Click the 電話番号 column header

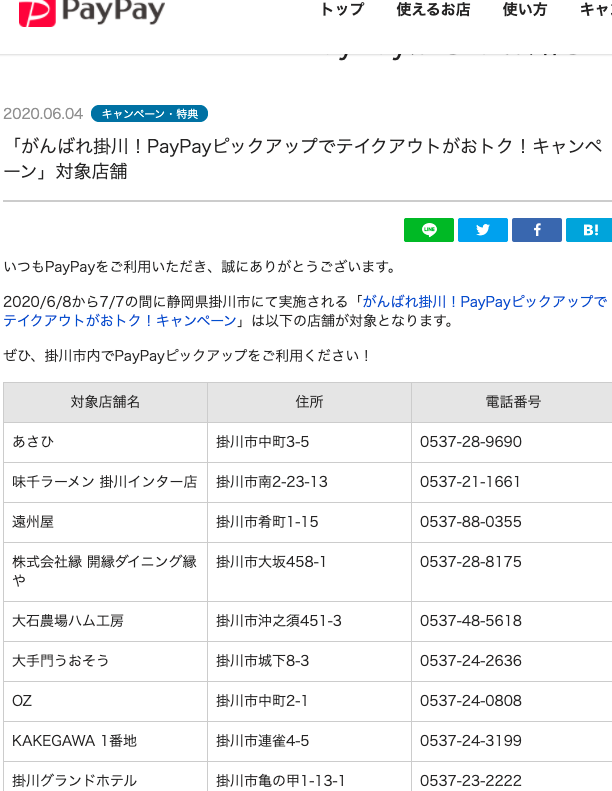512,402
